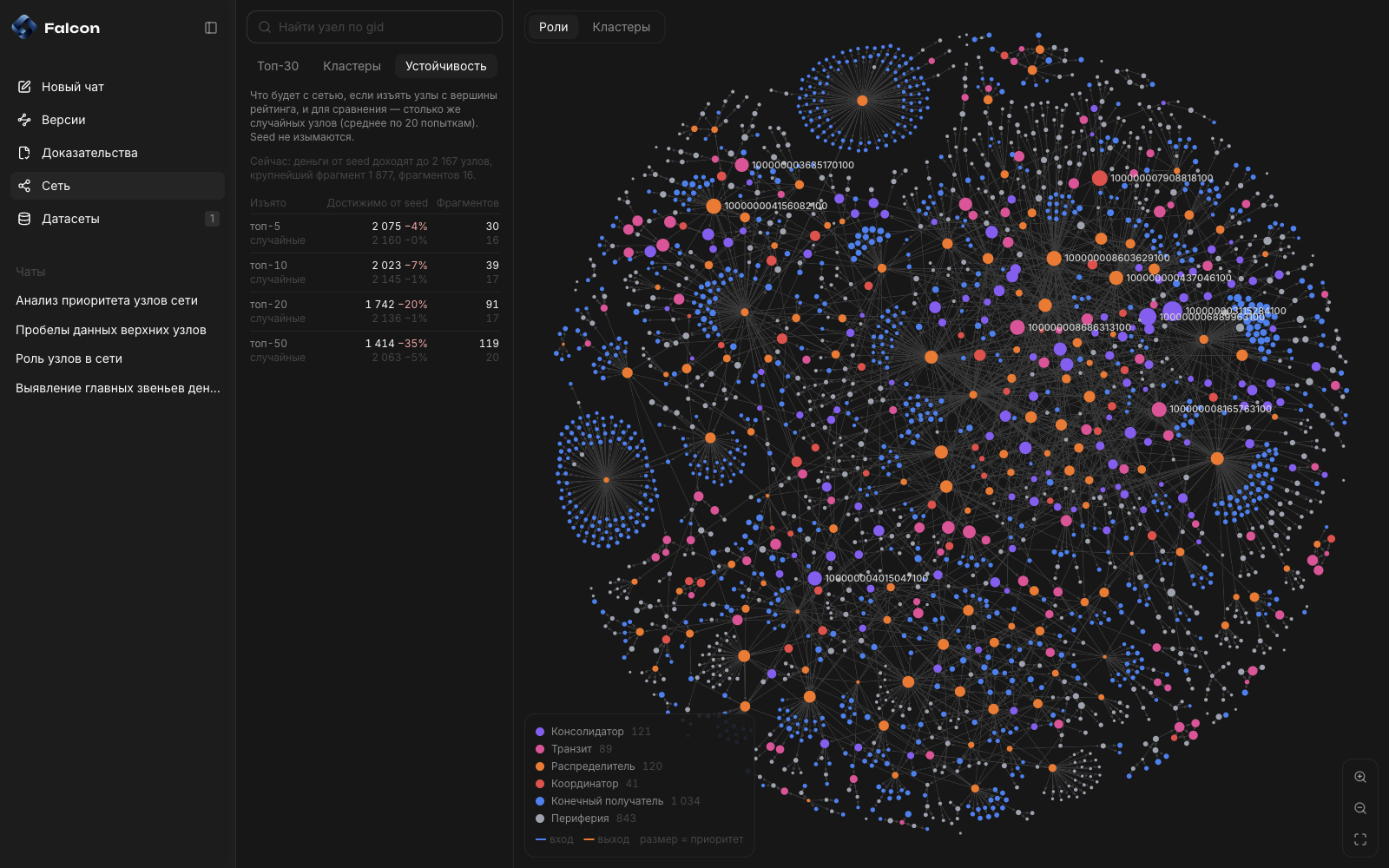Toggle Транзит role in legend
The width and height of the screenshot is (1389, 868).
click(574, 749)
